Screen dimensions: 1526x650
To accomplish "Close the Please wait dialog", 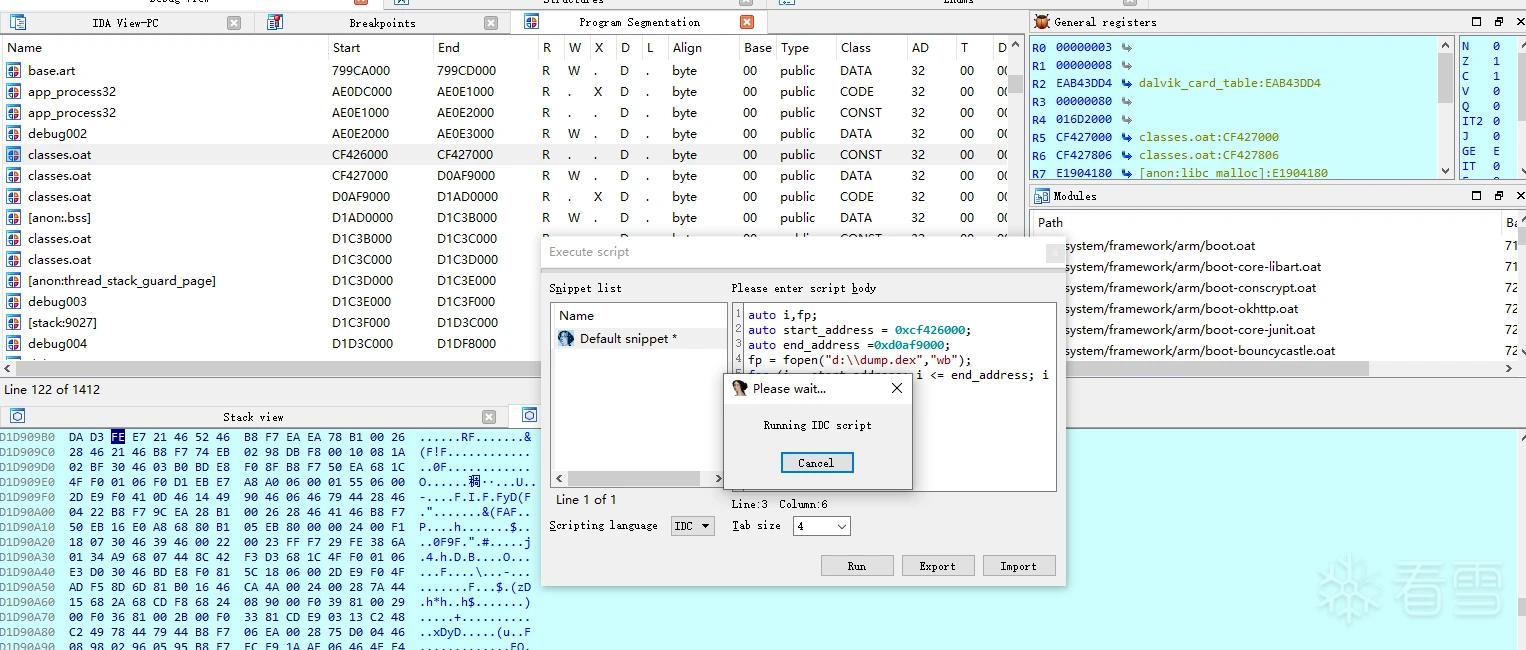I will point(896,388).
